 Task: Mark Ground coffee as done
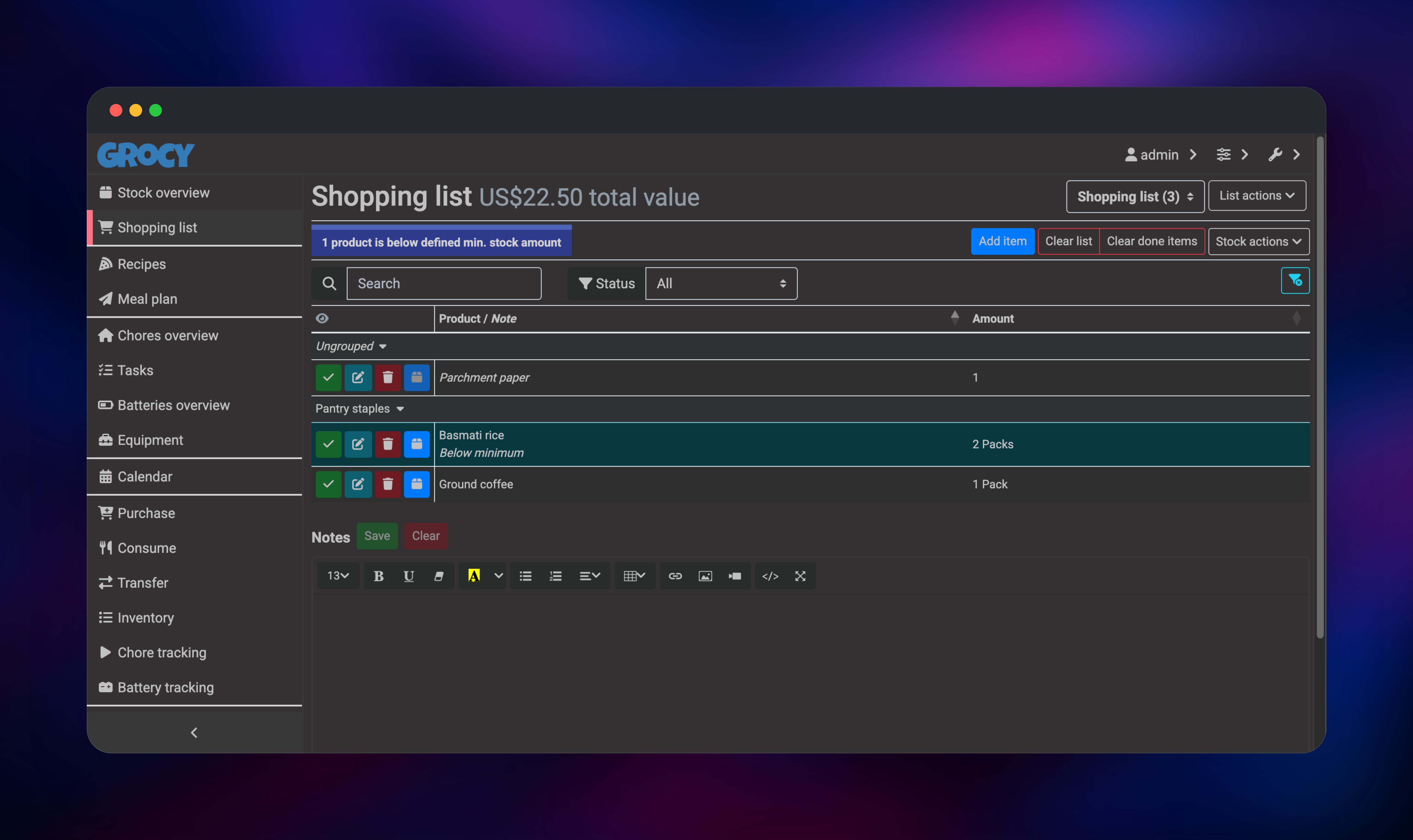328,484
